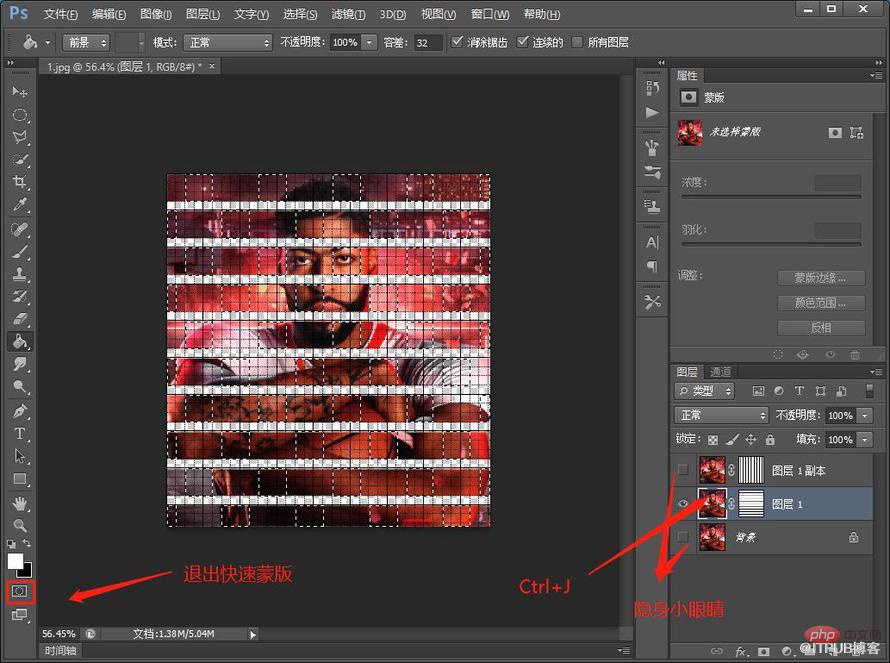Select the Eyedropper tool
The height and width of the screenshot is (663, 890).
point(19,205)
